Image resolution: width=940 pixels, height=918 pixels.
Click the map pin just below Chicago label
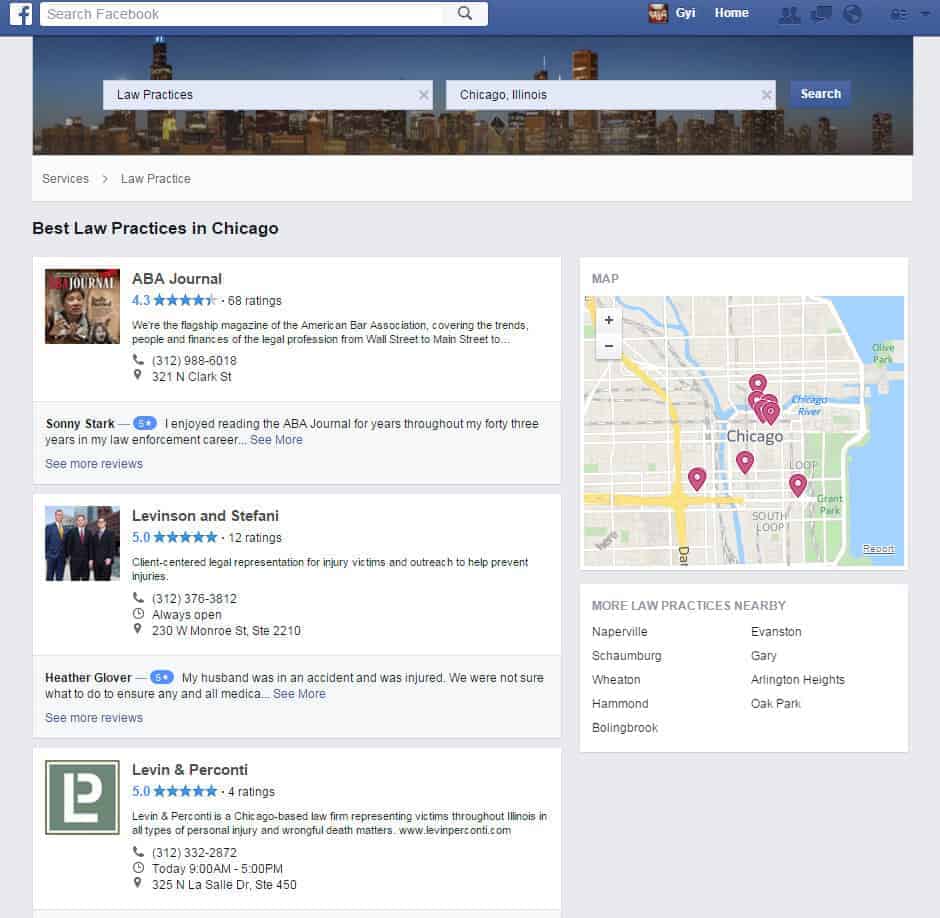tap(745, 462)
